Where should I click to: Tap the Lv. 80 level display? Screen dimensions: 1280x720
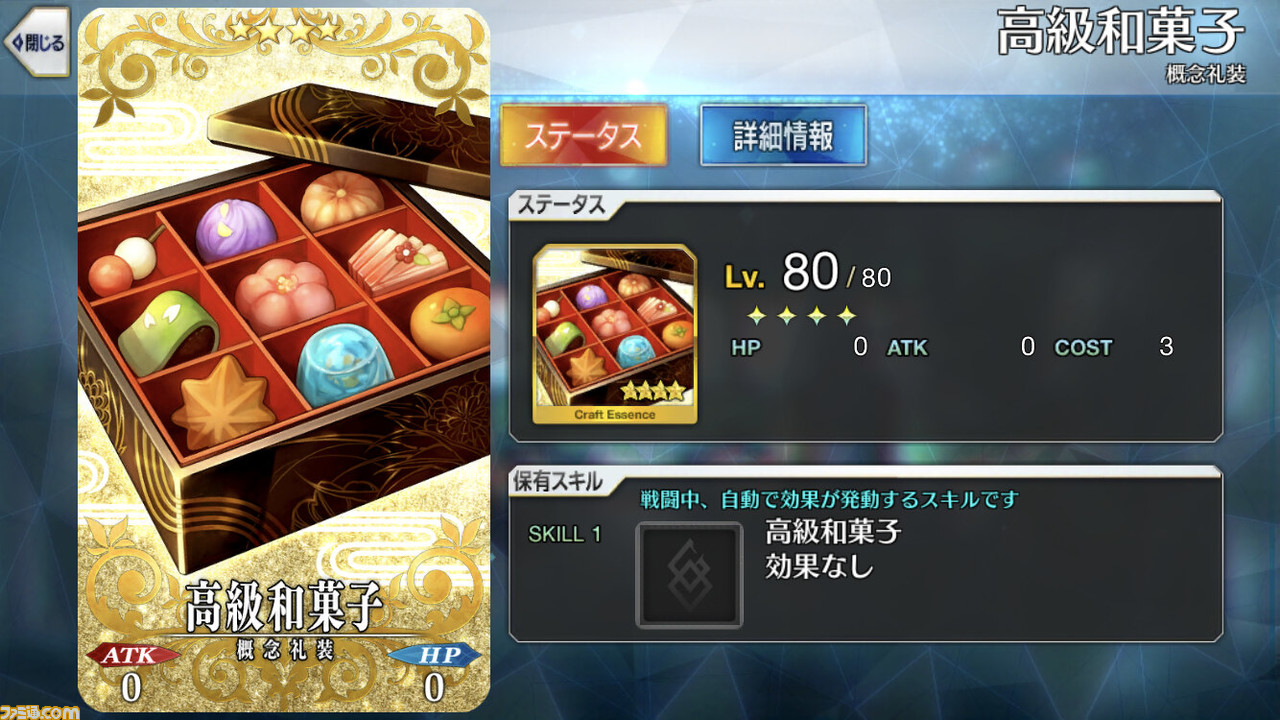tap(807, 272)
